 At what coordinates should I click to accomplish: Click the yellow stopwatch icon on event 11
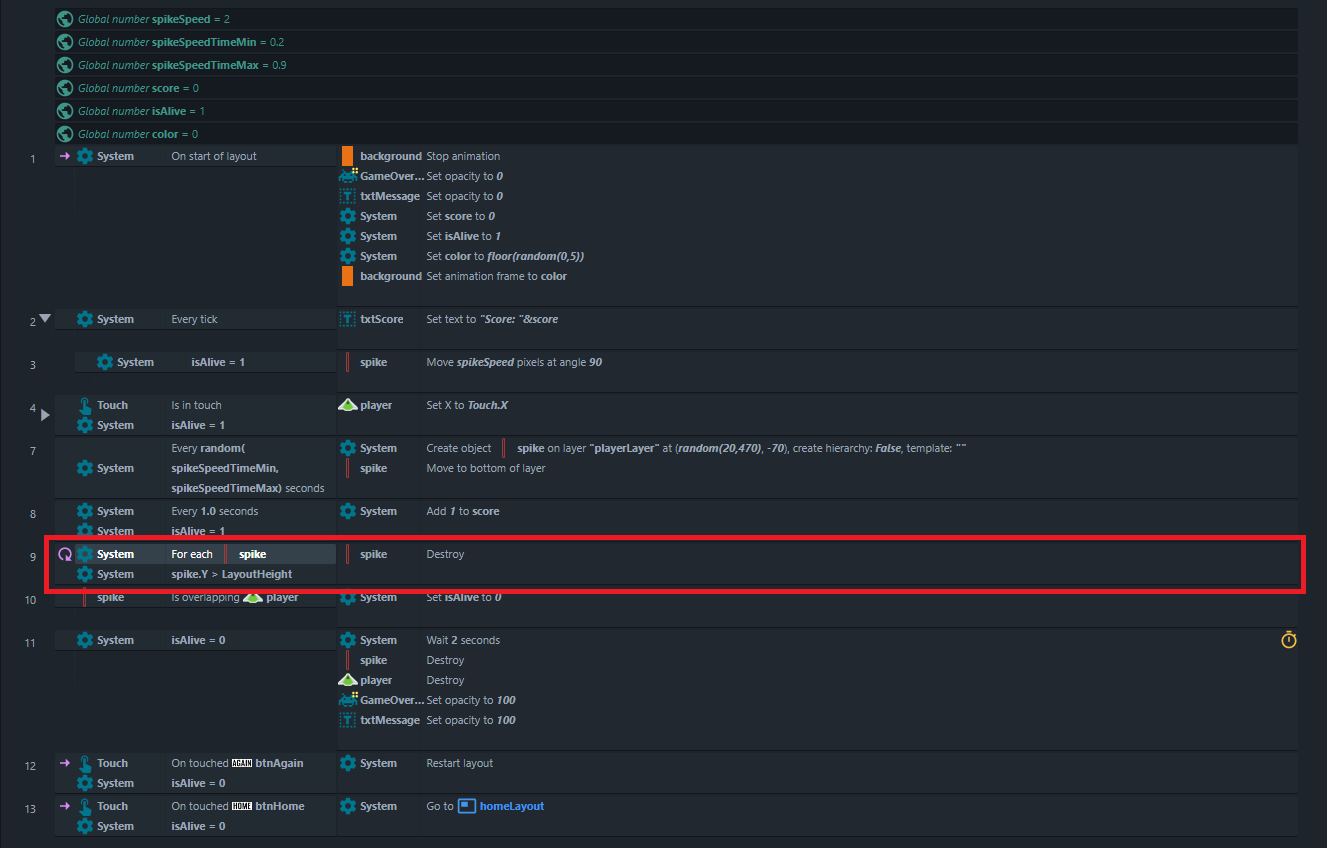1288,640
